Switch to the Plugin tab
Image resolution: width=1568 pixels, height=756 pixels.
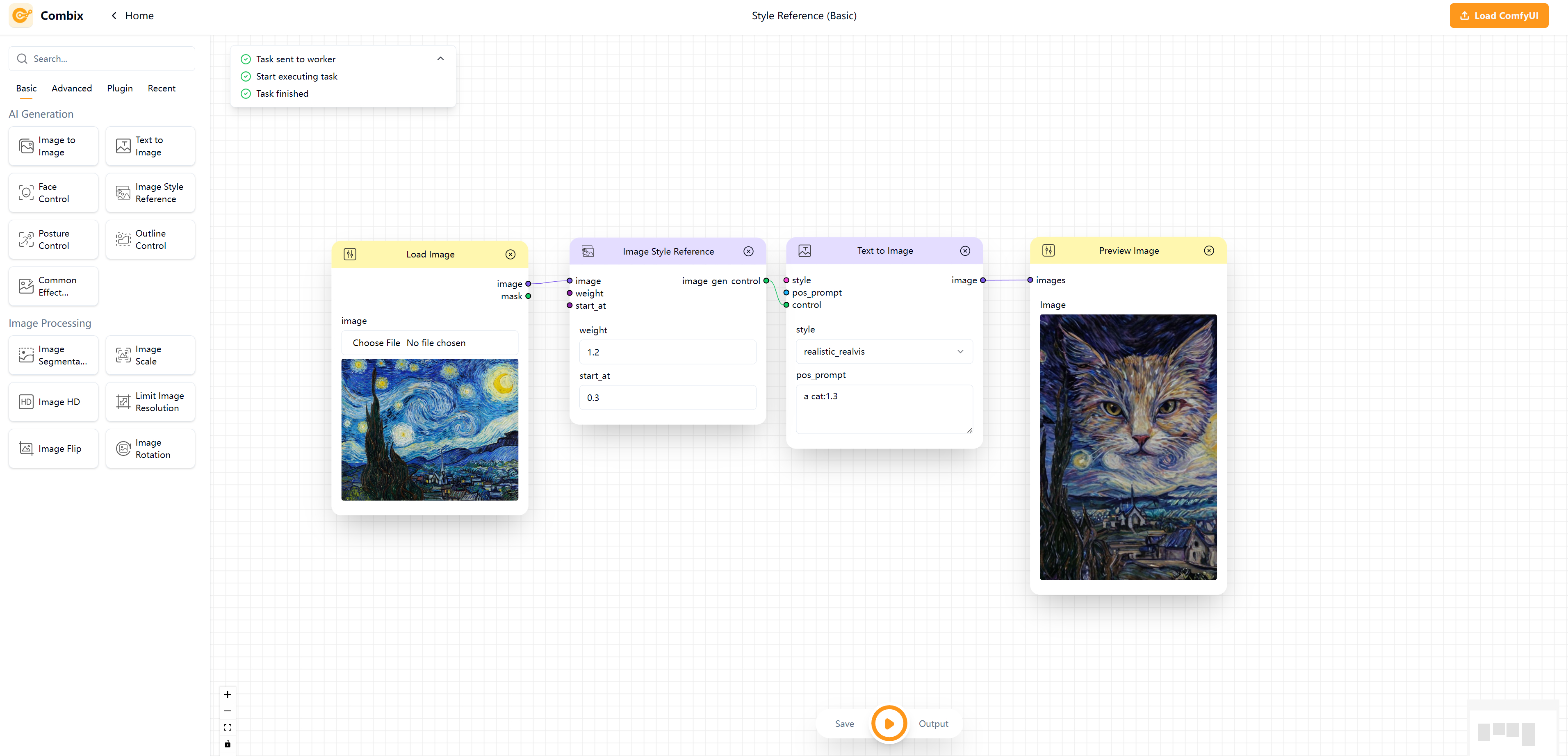pos(120,88)
